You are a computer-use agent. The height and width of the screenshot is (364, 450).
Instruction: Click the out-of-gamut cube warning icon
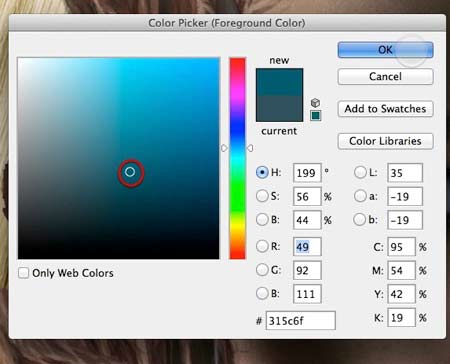pos(315,103)
